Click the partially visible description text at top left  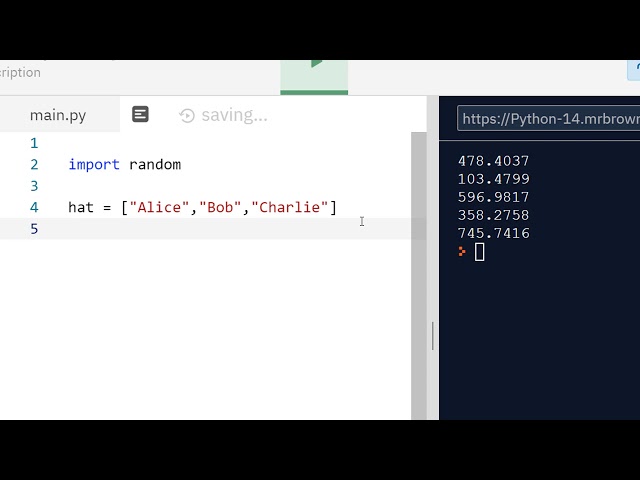(20, 73)
